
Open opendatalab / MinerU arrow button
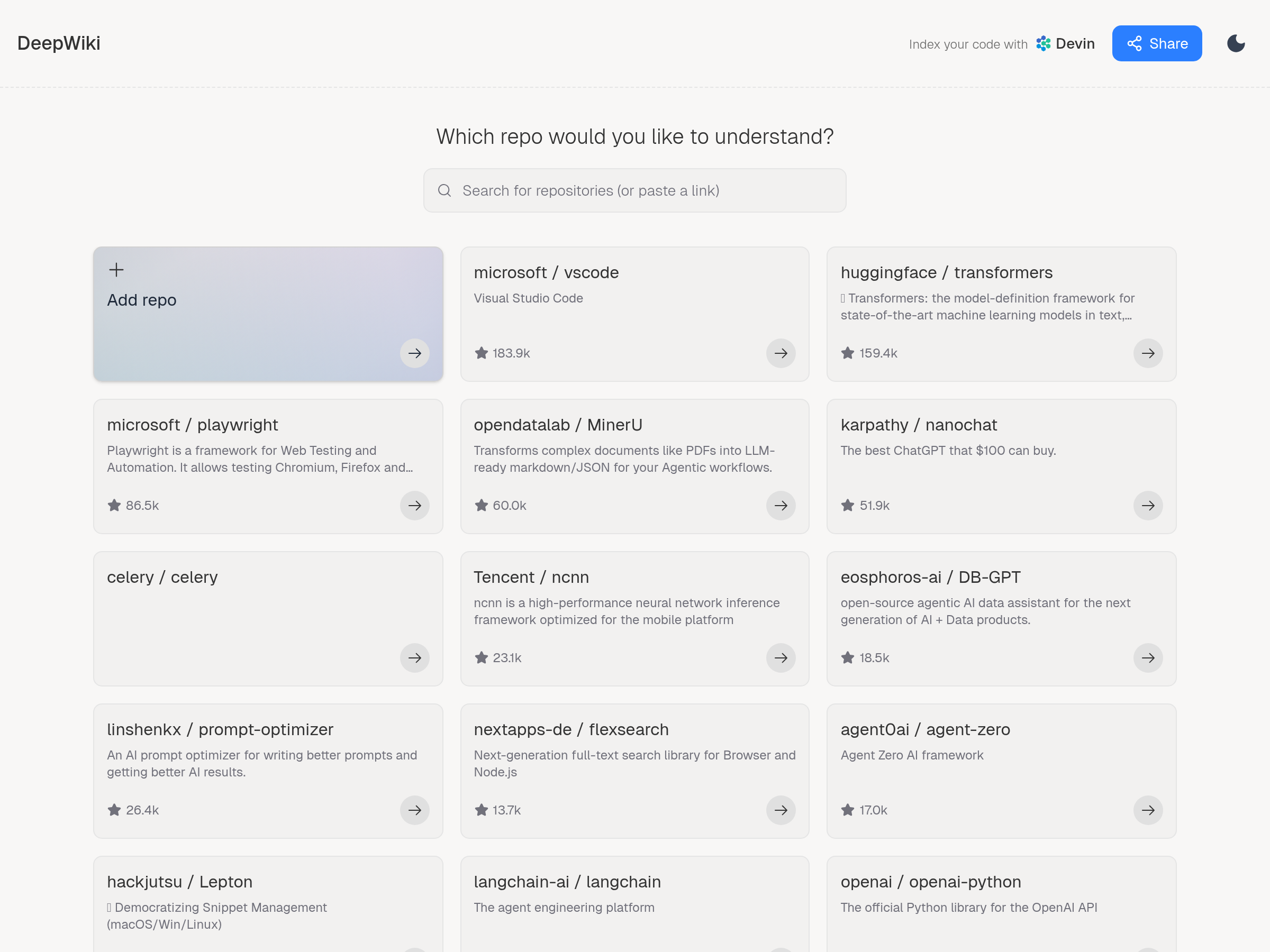781,506
